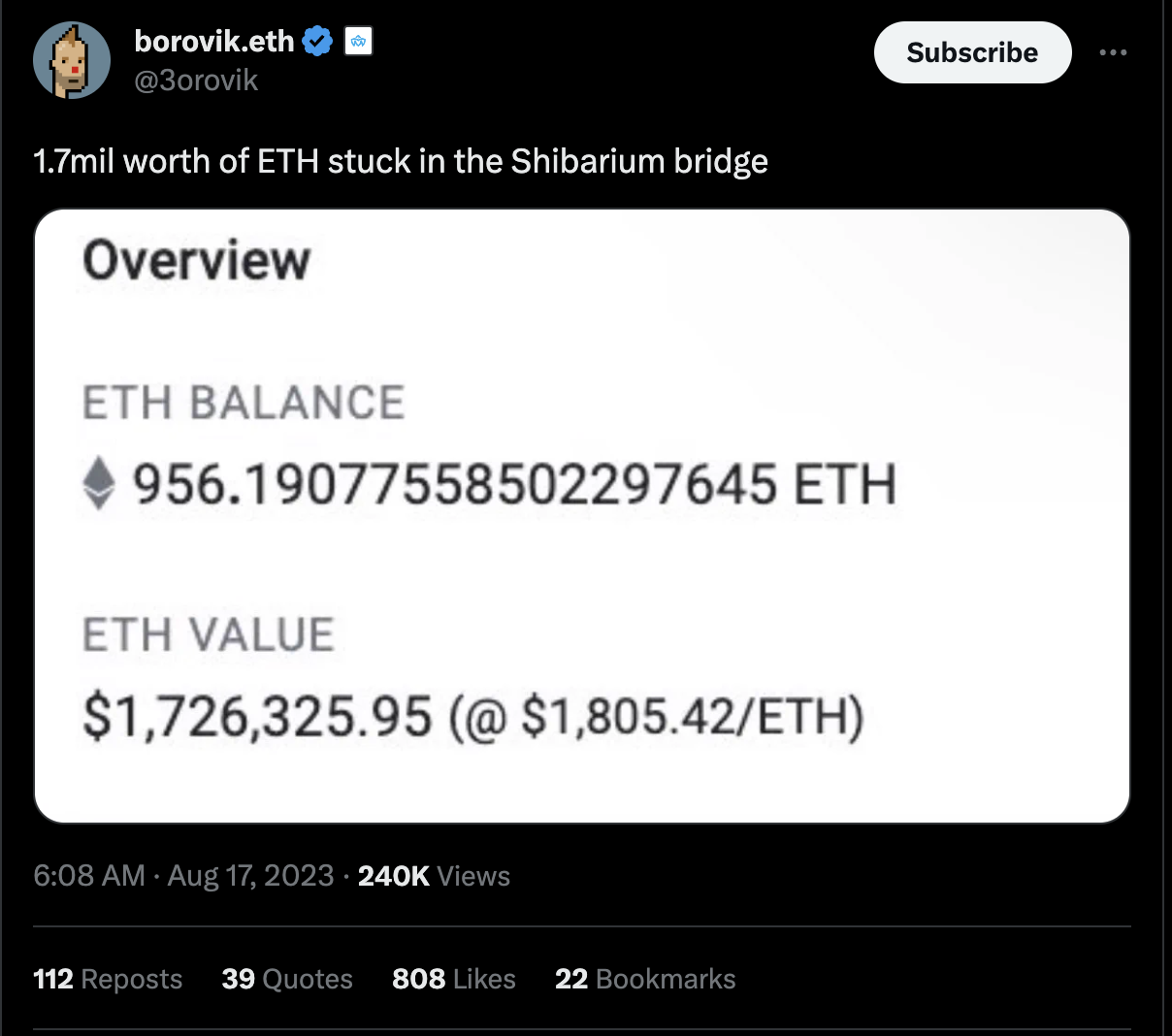1172x1036 pixels.
Task: Subscribe to borovik.eth
Action: coord(972,52)
